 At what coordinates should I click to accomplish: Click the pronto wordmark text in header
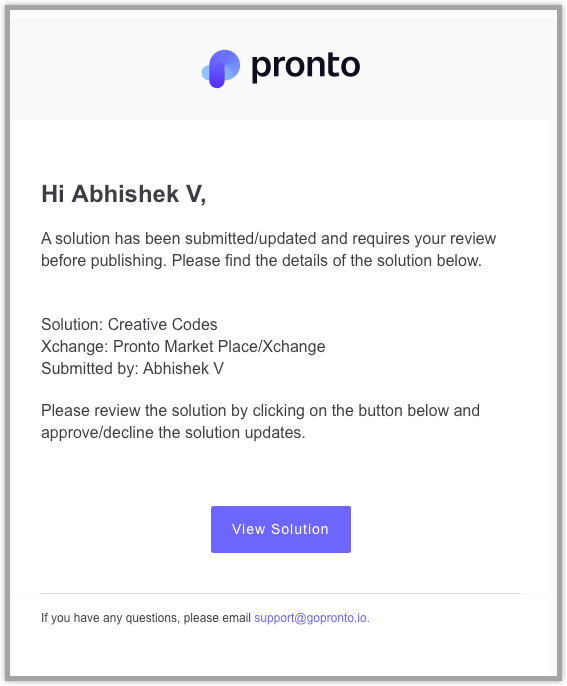click(305, 67)
